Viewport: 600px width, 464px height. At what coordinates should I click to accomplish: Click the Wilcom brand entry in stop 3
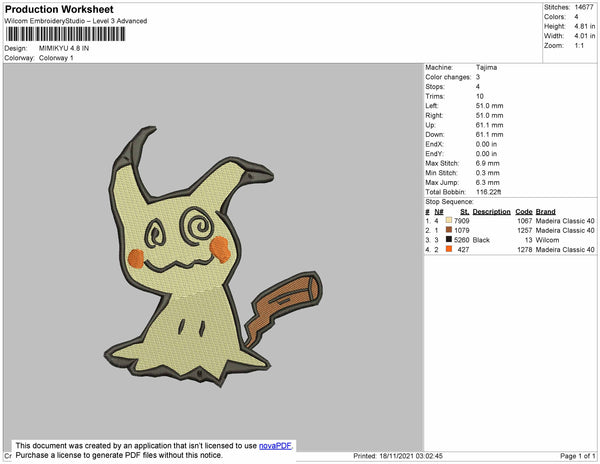(546, 240)
